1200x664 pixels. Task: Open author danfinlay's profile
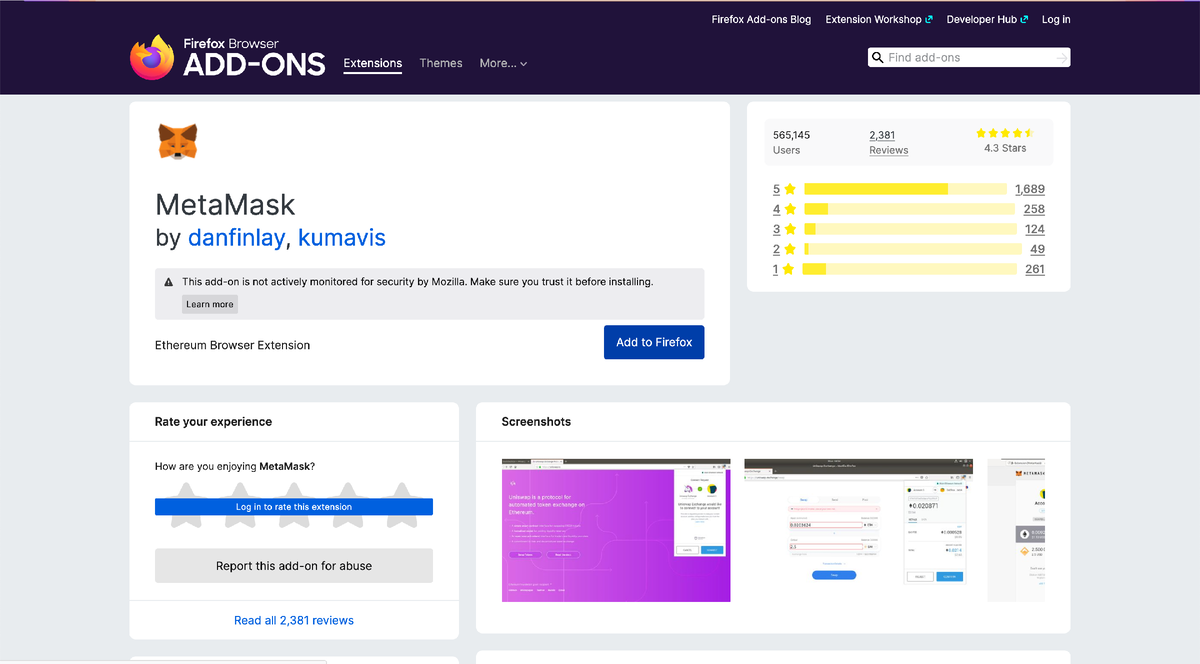pos(238,238)
